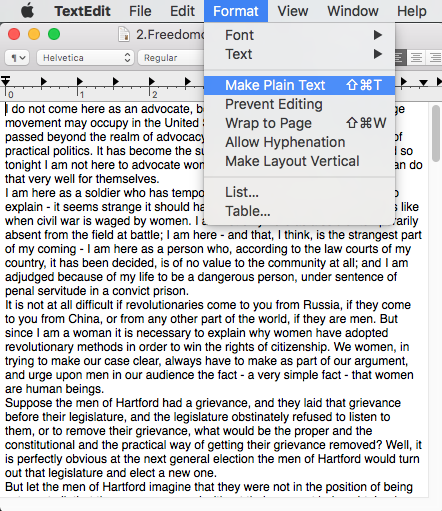Select the right-align text icon
The width and height of the screenshot is (442, 511).
(435, 58)
